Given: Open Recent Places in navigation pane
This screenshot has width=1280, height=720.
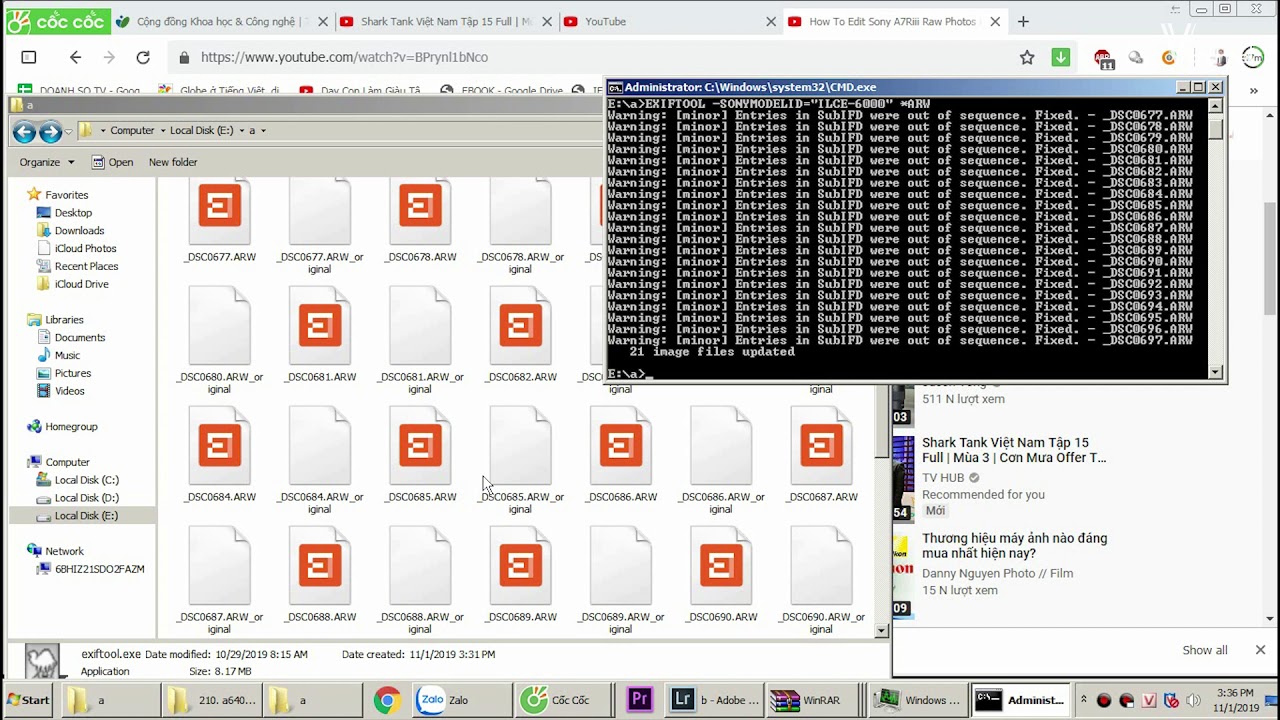Looking at the screenshot, I should coord(86,267).
